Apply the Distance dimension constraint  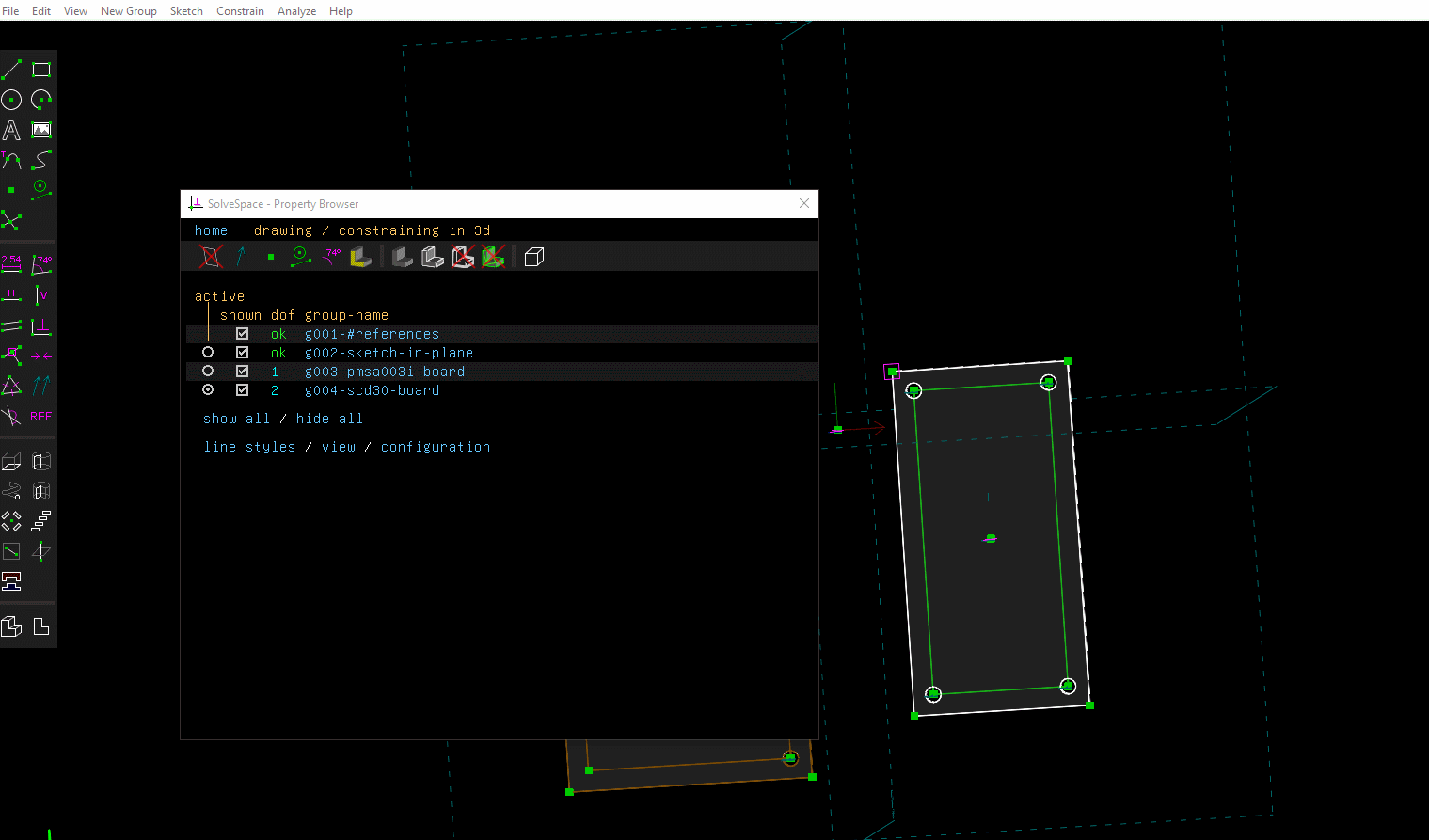[x=11, y=264]
